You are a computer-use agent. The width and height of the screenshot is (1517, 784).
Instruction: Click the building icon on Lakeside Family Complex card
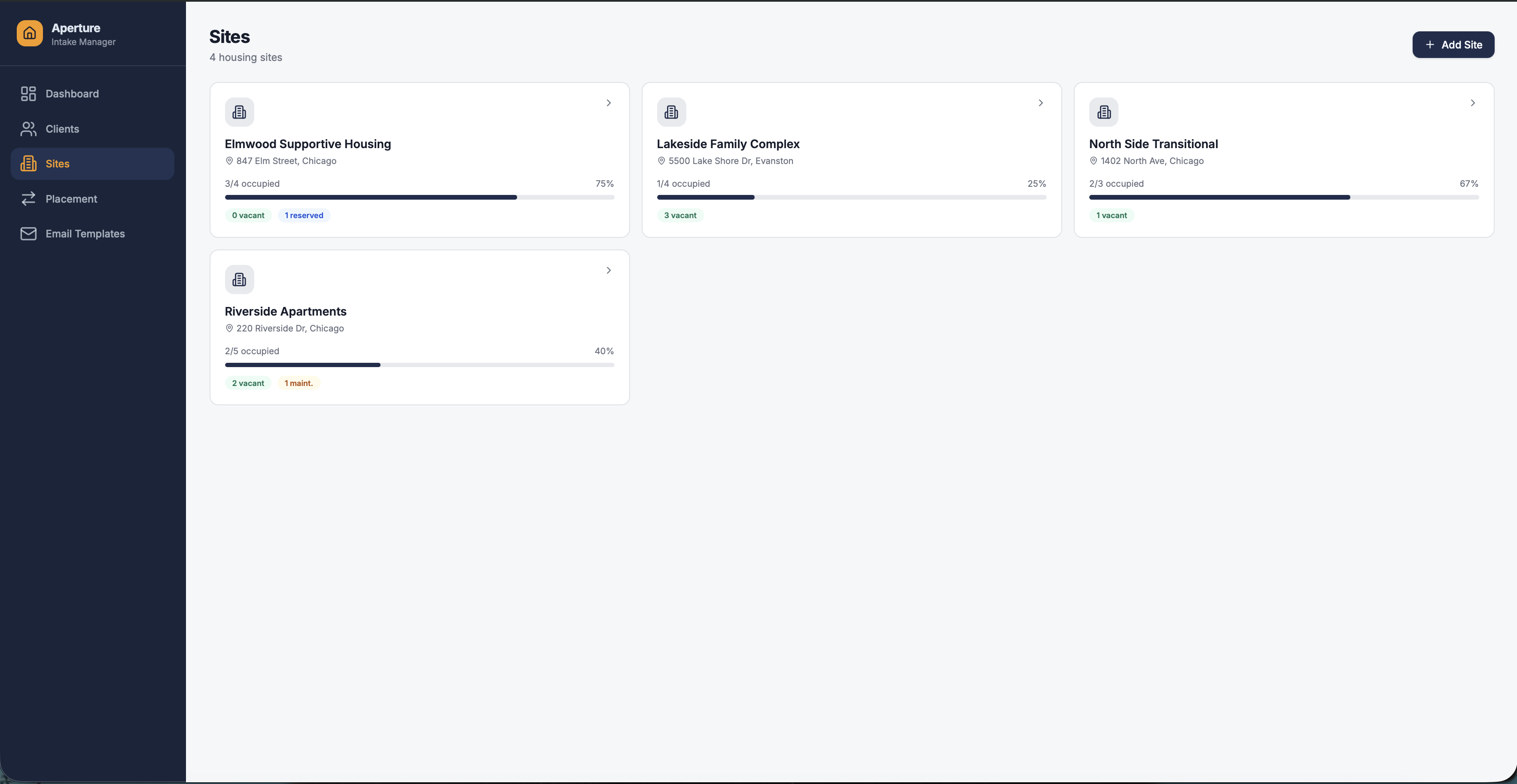coord(671,112)
